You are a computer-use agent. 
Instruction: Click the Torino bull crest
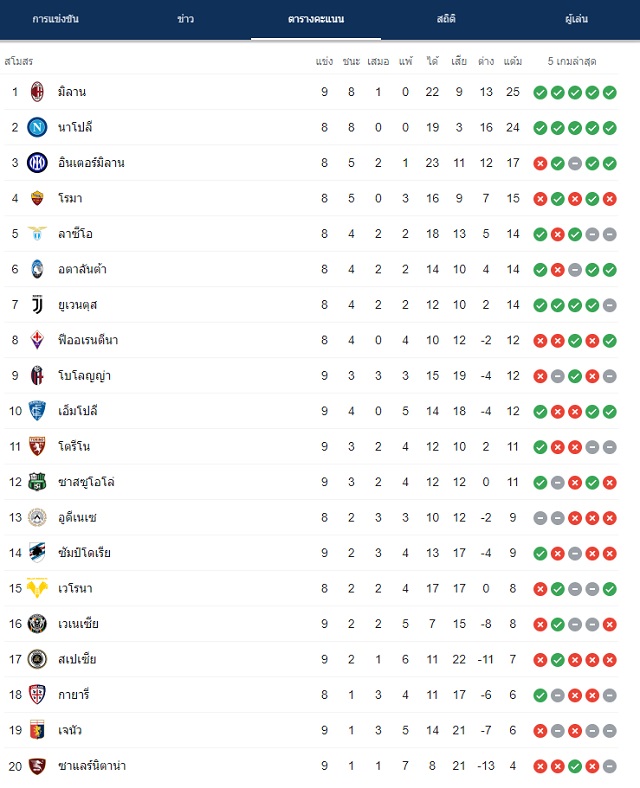pyautogui.click(x=37, y=446)
